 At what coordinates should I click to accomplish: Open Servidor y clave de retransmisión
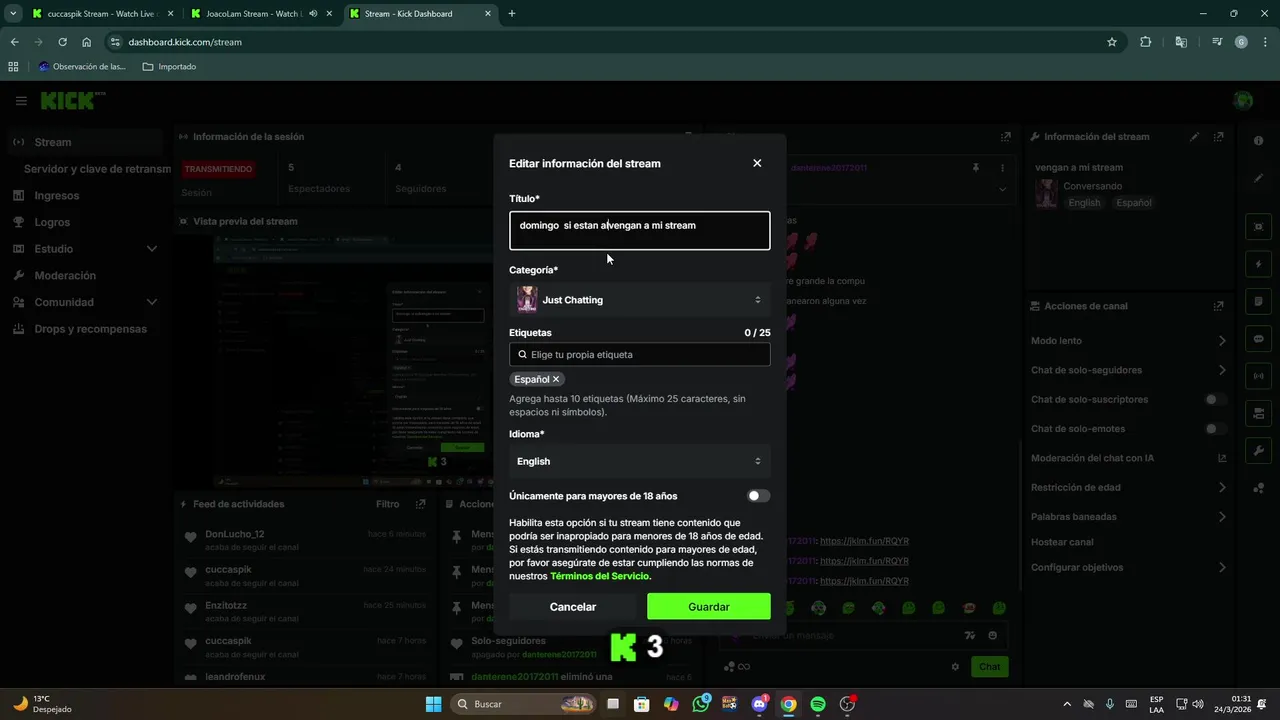pos(97,169)
